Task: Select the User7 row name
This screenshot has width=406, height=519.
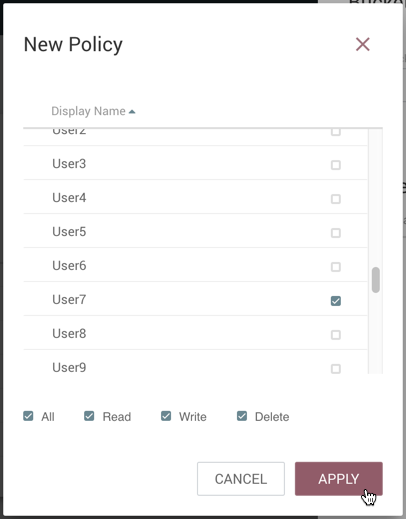Action: click(69, 299)
